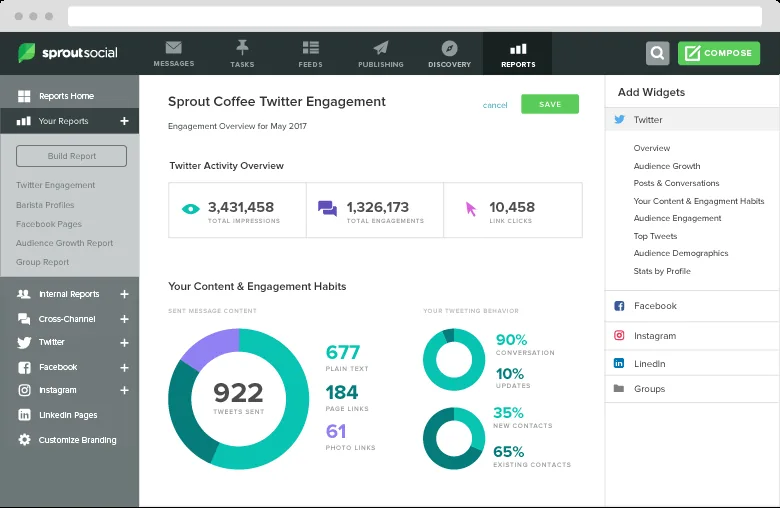The height and width of the screenshot is (508, 780).
Task: Select Reports Home in sidebar
Action: [x=66, y=96]
